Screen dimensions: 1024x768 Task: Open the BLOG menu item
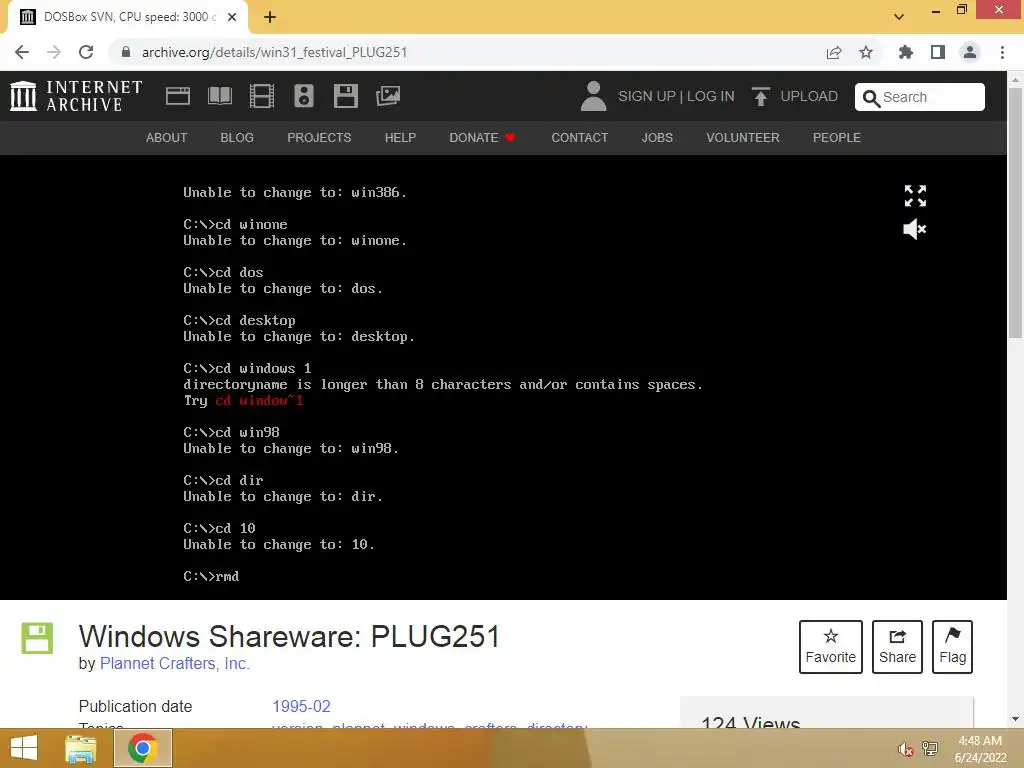coord(237,138)
